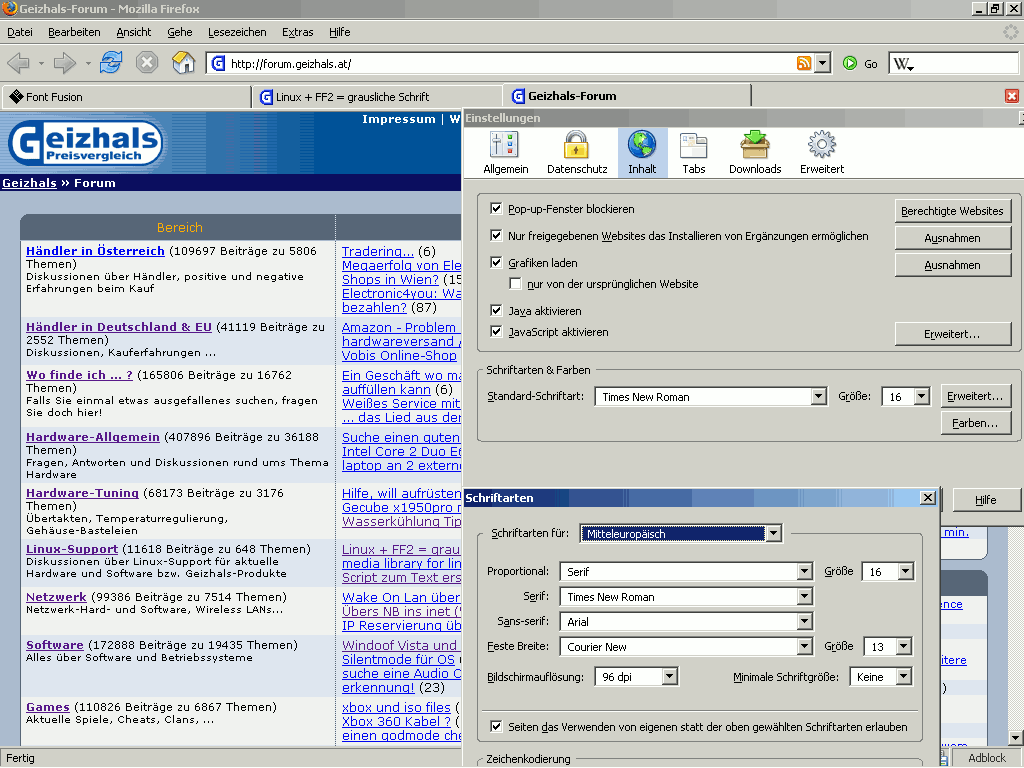Open the Datenschutz settings pane
Screen dimensions: 1024x768
577,153
